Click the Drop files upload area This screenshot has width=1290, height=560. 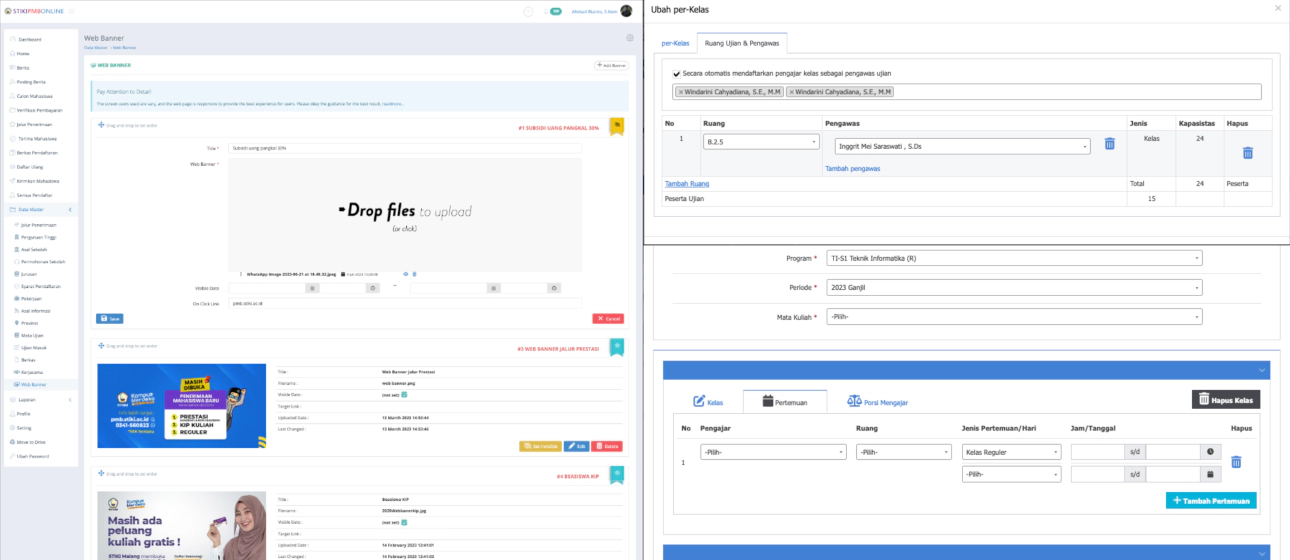coord(405,214)
